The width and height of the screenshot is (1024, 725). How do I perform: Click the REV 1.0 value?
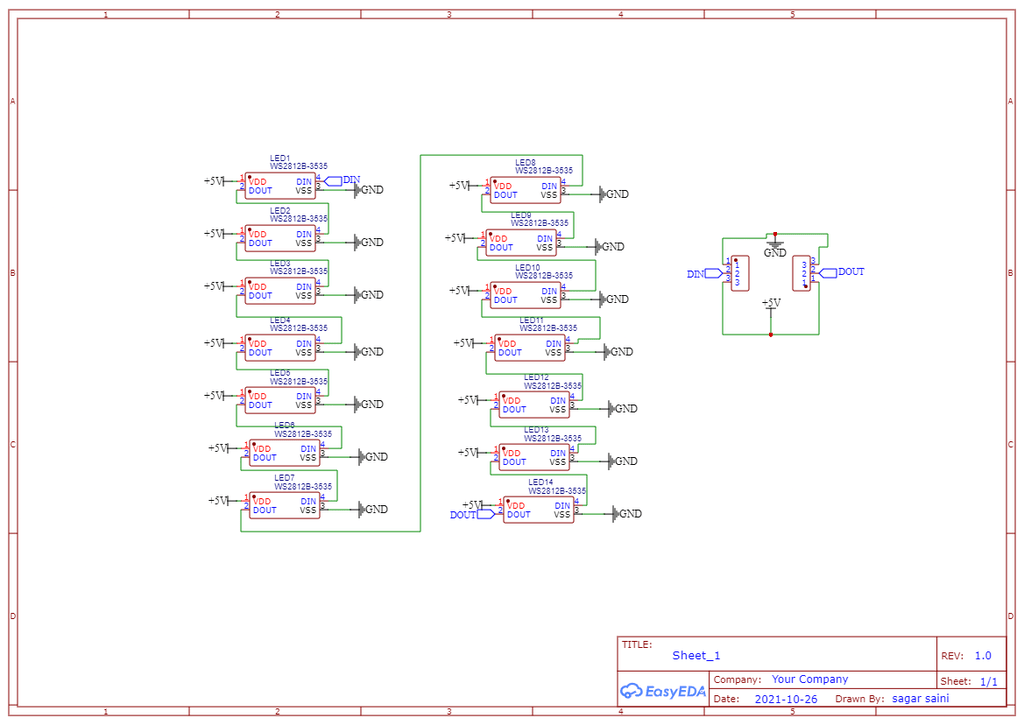click(983, 656)
